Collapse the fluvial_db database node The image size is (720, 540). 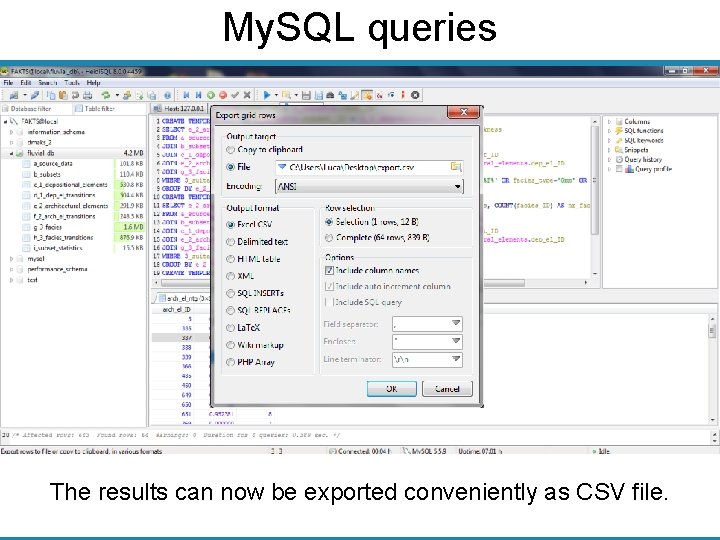tap(11, 153)
